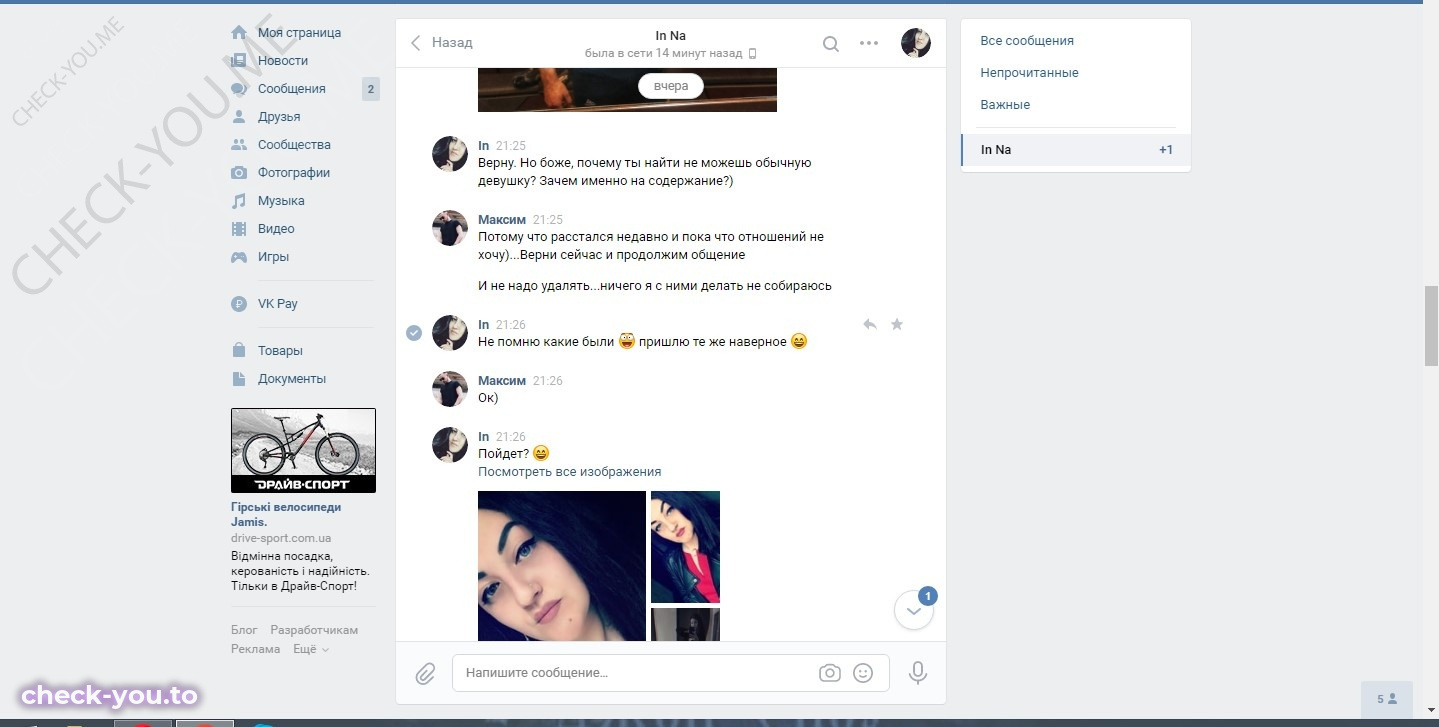Click the Сообщества group icon
Image resolution: width=1439 pixels, height=727 pixels.
coord(239,145)
